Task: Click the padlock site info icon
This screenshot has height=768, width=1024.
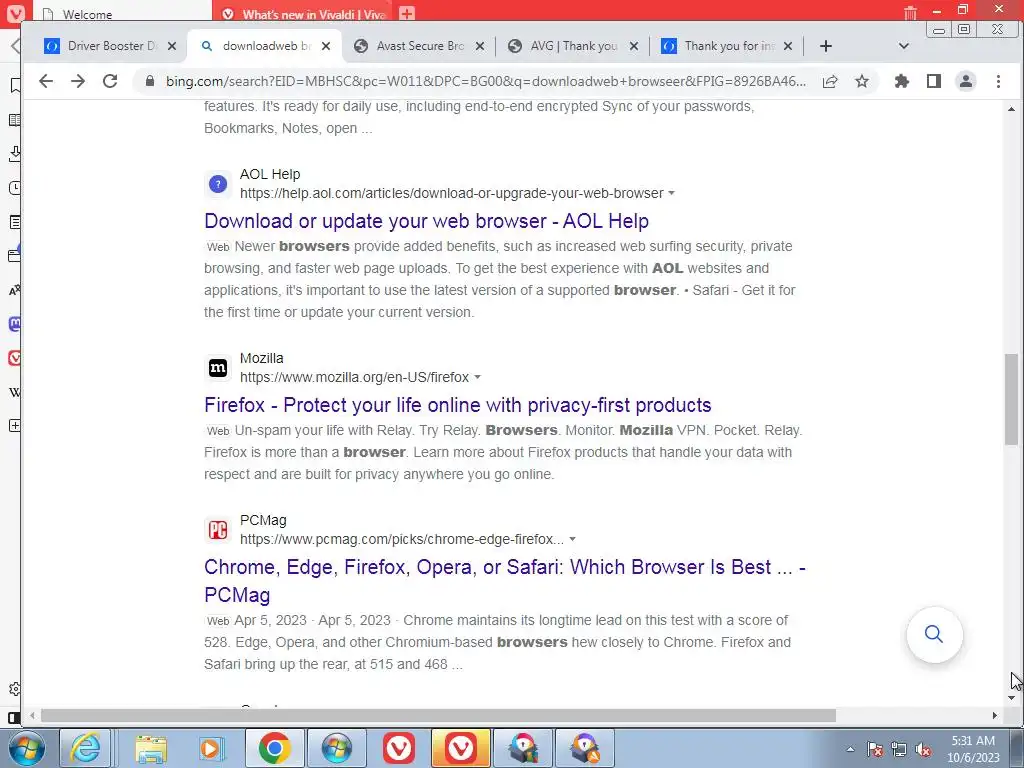Action: (x=150, y=81)
